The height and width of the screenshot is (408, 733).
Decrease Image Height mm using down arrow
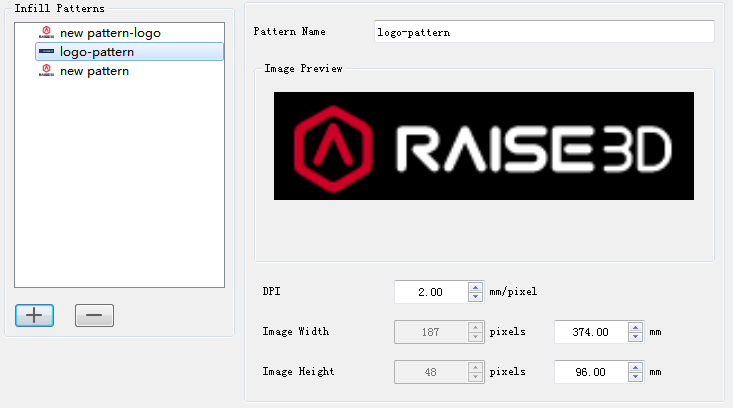click(x=635, y=377)
